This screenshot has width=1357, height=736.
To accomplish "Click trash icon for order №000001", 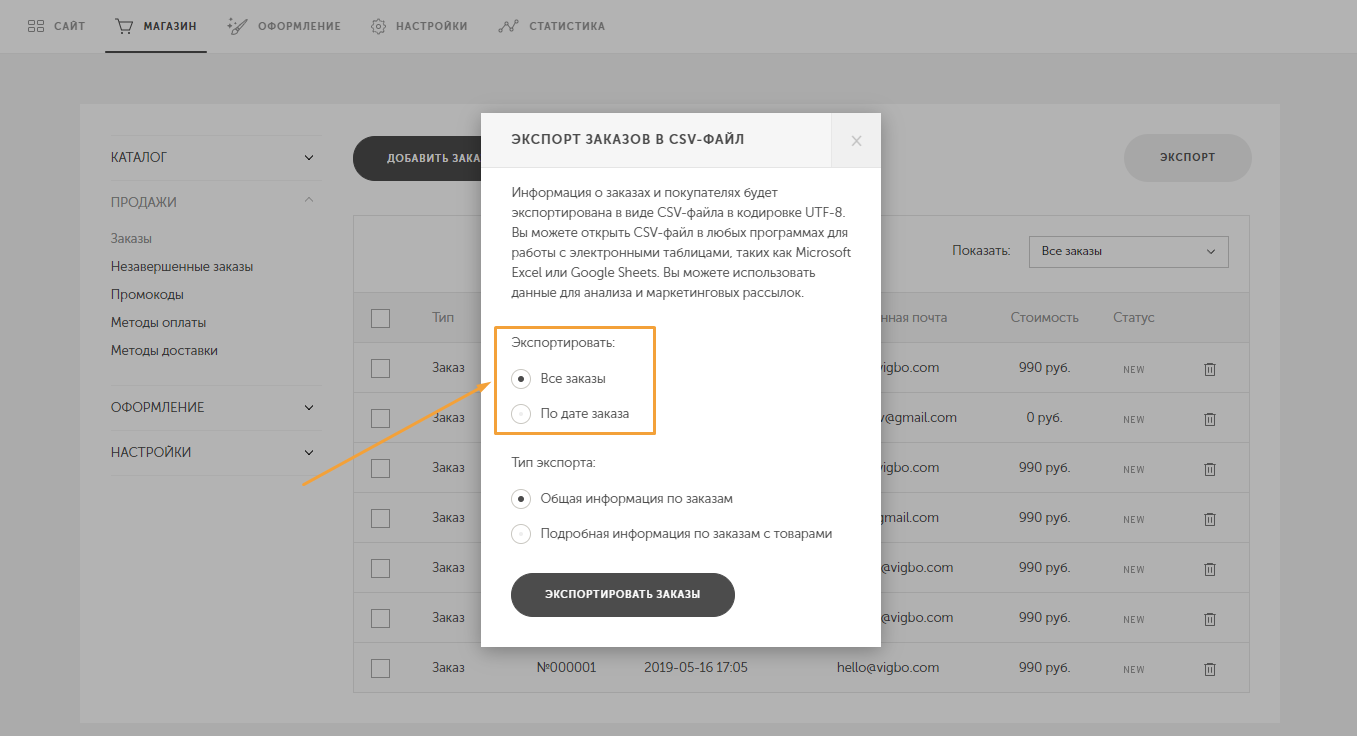I will (1209, 669).
